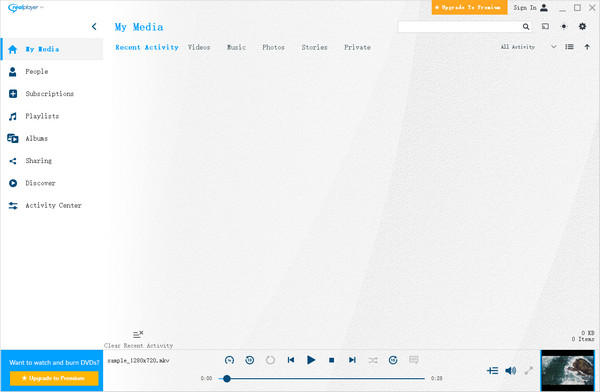
Task: Skip to next track
Action: [x=352, y=360]
